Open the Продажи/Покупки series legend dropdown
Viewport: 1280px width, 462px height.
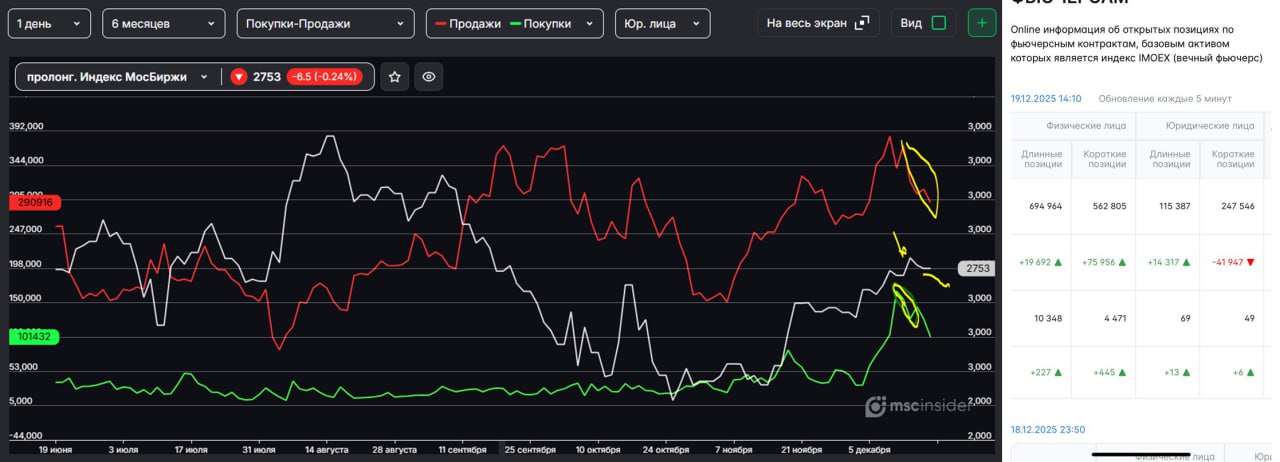(514, 23)
